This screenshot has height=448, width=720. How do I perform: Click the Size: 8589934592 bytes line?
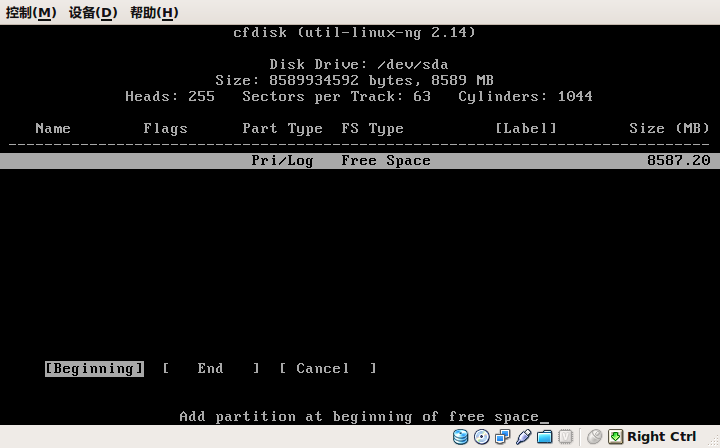pos(354,80)
